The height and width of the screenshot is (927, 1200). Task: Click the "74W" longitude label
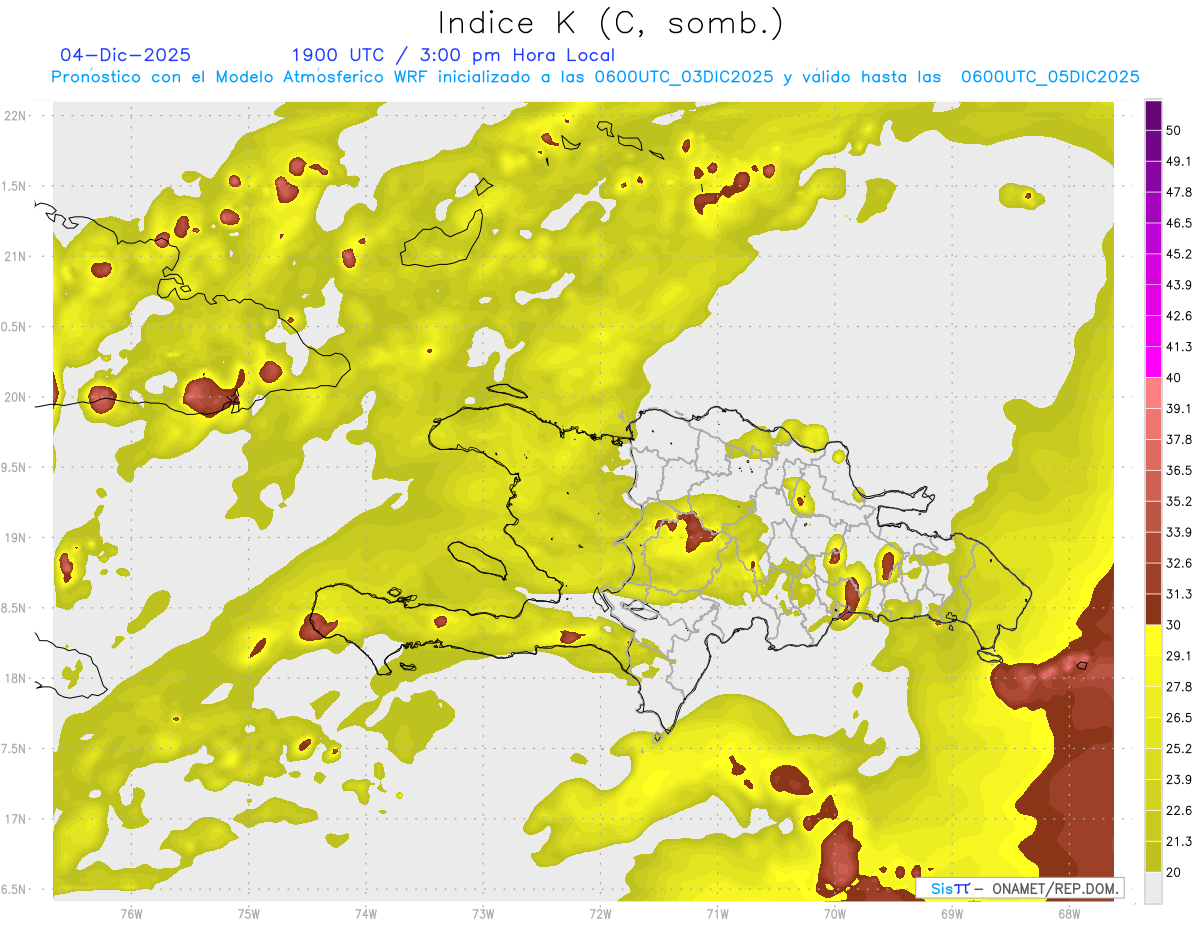[x=366, y=913]
